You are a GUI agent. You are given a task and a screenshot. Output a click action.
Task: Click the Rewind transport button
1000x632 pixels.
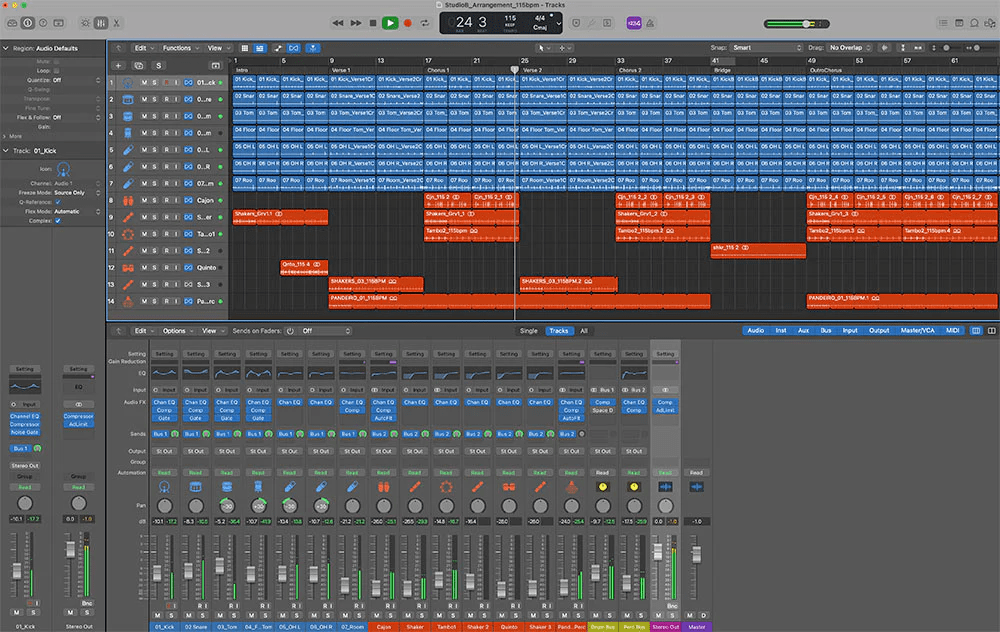[x=338, y=22]
